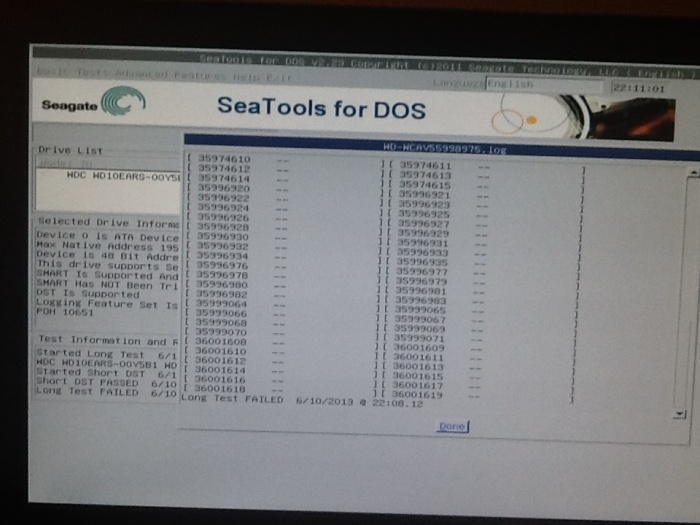Viewport: 700px width, 525px height.
Task: Click log entry 35999067
Action: 420,319
